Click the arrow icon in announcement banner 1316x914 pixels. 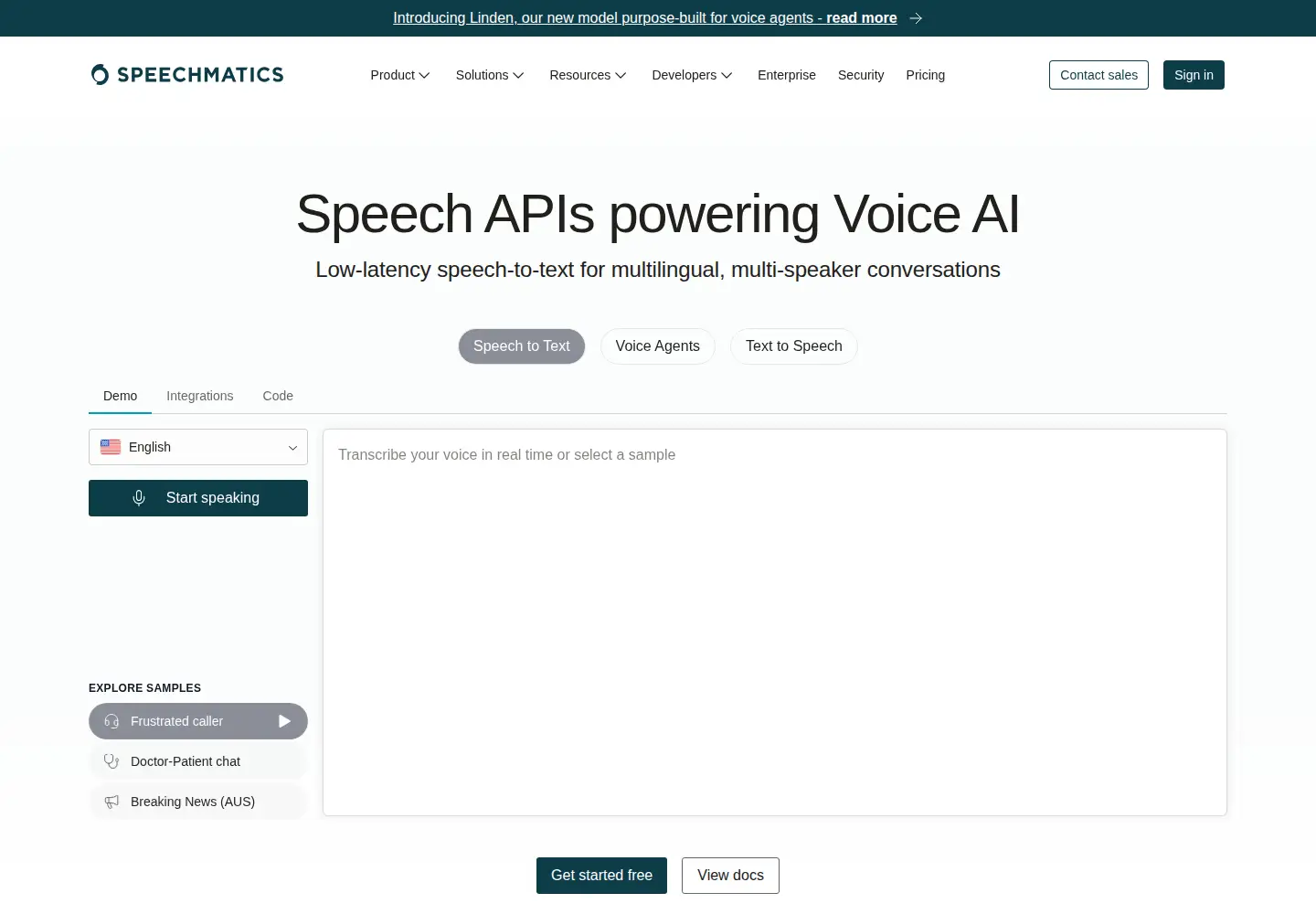coord(916,18)
